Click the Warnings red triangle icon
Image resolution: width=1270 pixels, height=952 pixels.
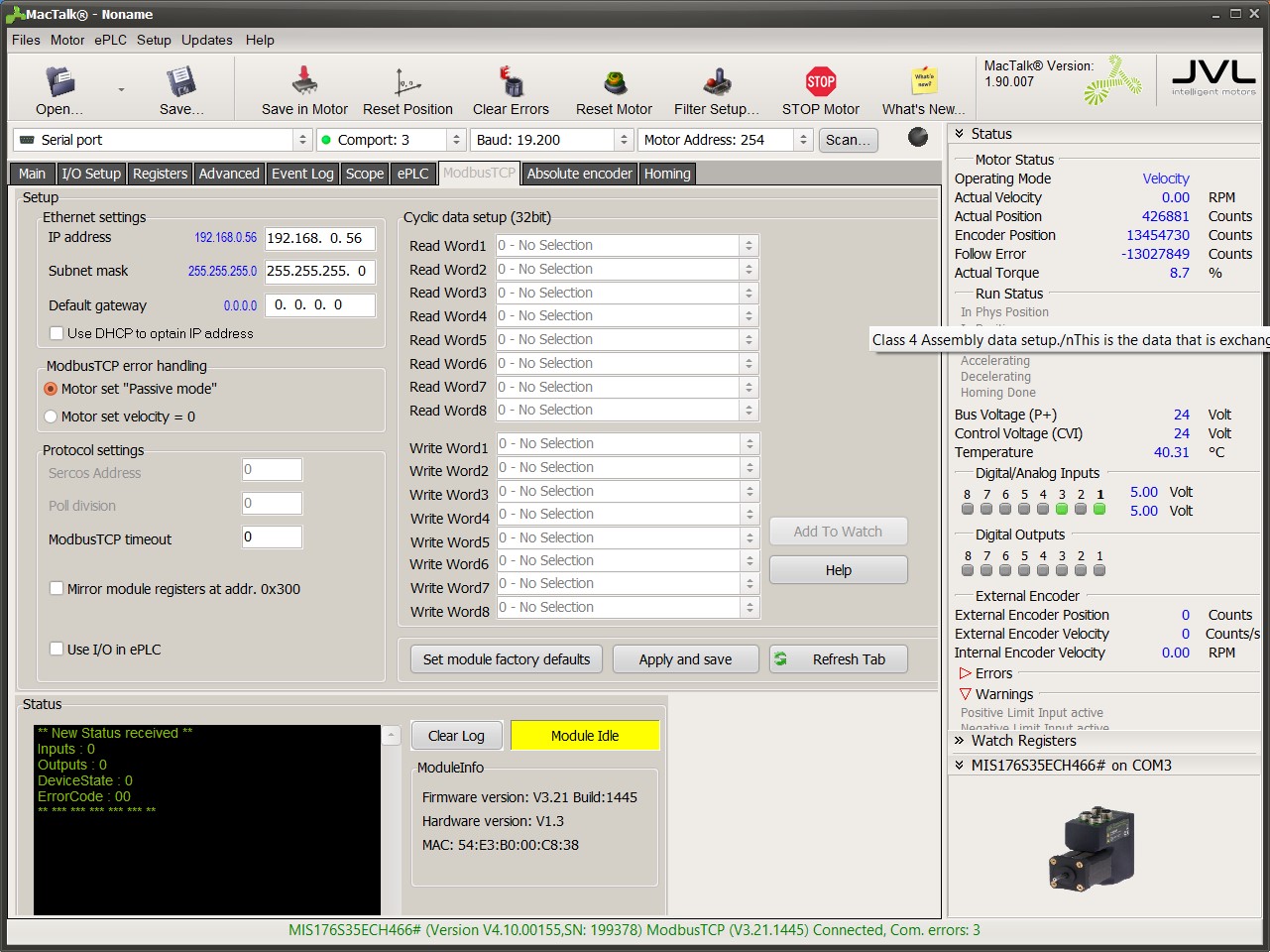pos(965,694)
